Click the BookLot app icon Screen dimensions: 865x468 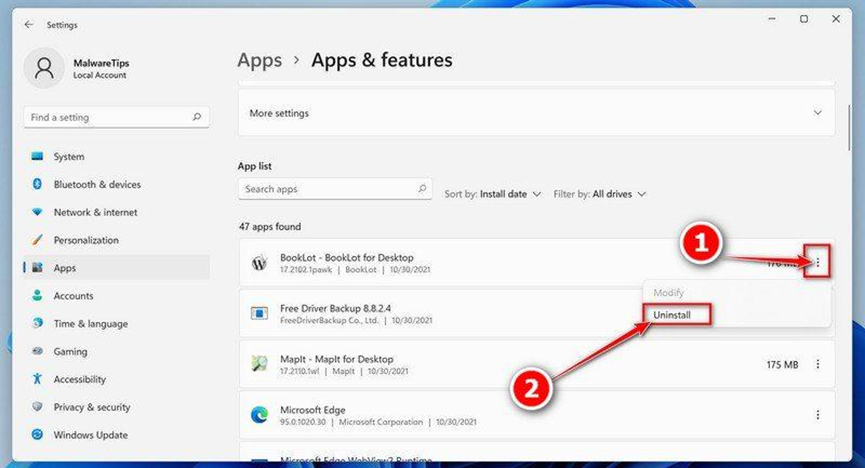pos(259,263)
